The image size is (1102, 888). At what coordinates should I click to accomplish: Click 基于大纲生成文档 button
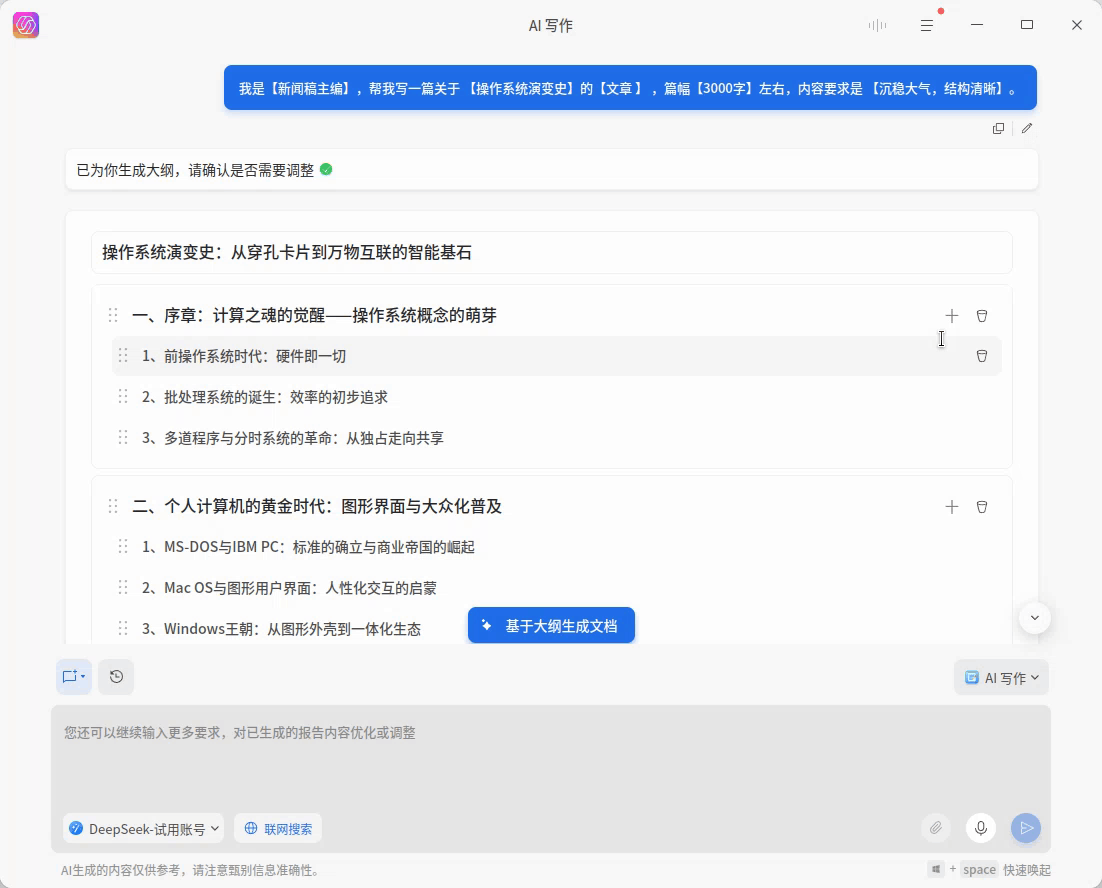pos(551,625)
